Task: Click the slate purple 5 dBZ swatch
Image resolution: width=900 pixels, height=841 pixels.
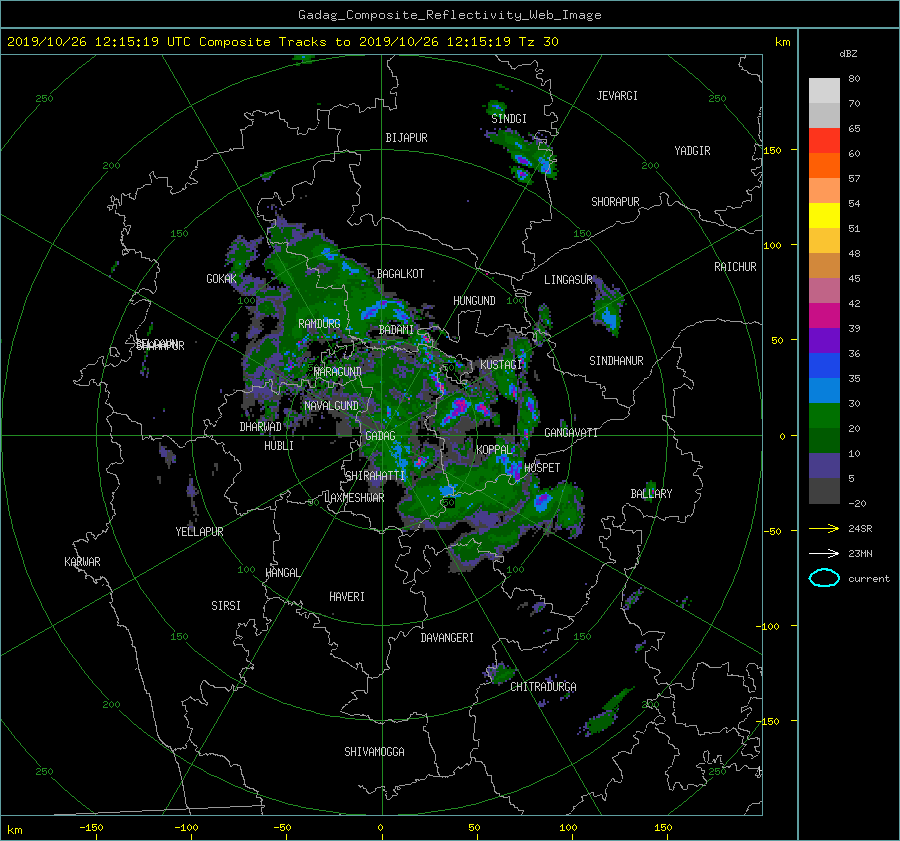Action: coord(824,466)
